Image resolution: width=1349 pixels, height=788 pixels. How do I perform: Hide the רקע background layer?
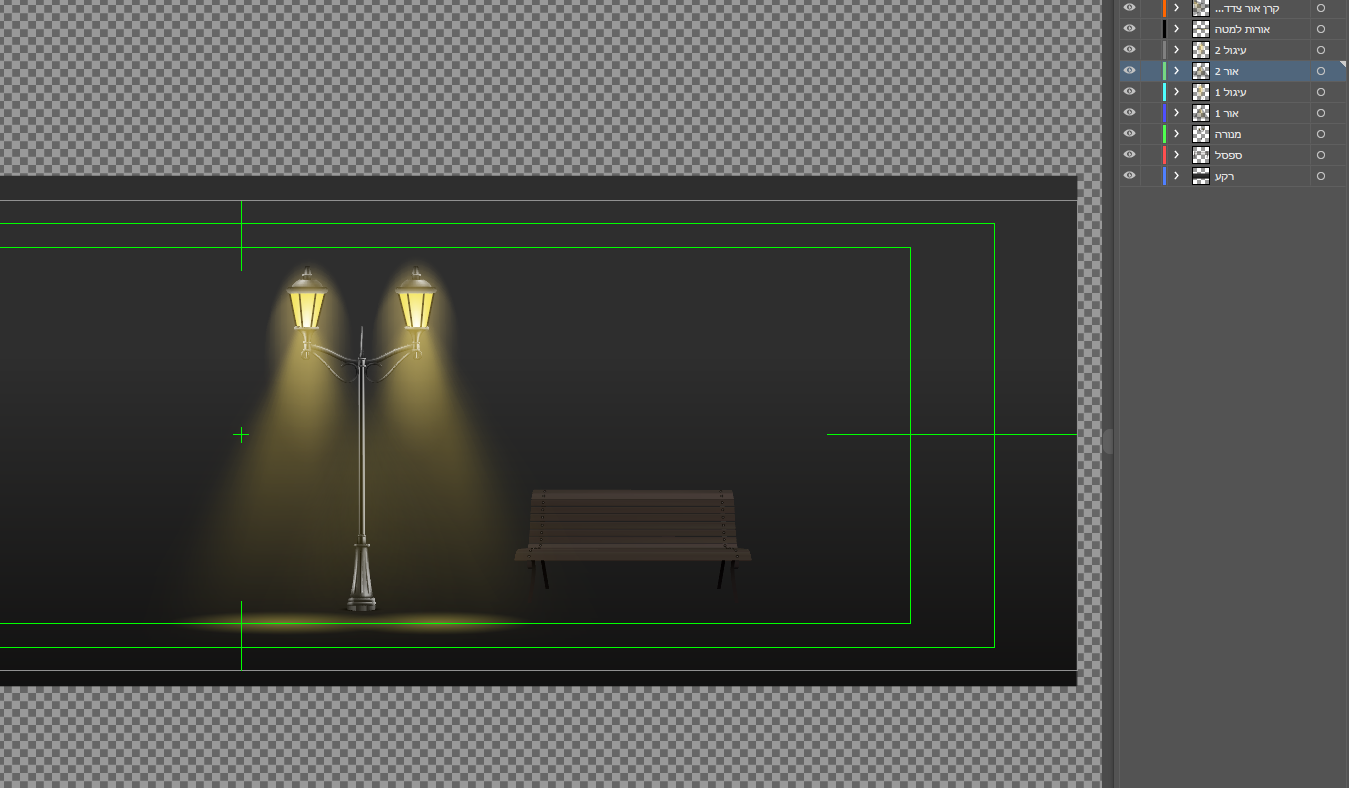point(1129,176)
